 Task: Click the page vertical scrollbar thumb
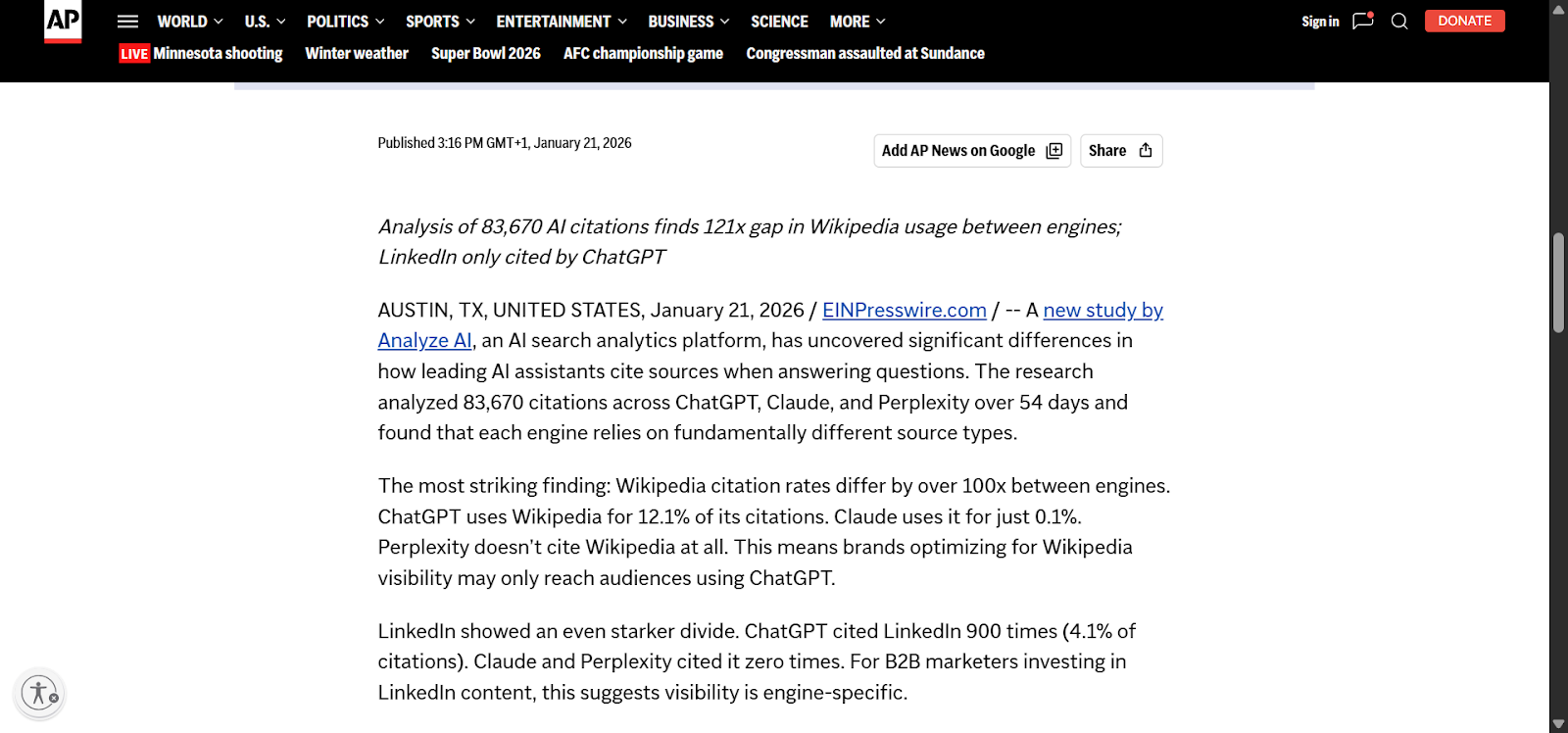click(1558, 283)
